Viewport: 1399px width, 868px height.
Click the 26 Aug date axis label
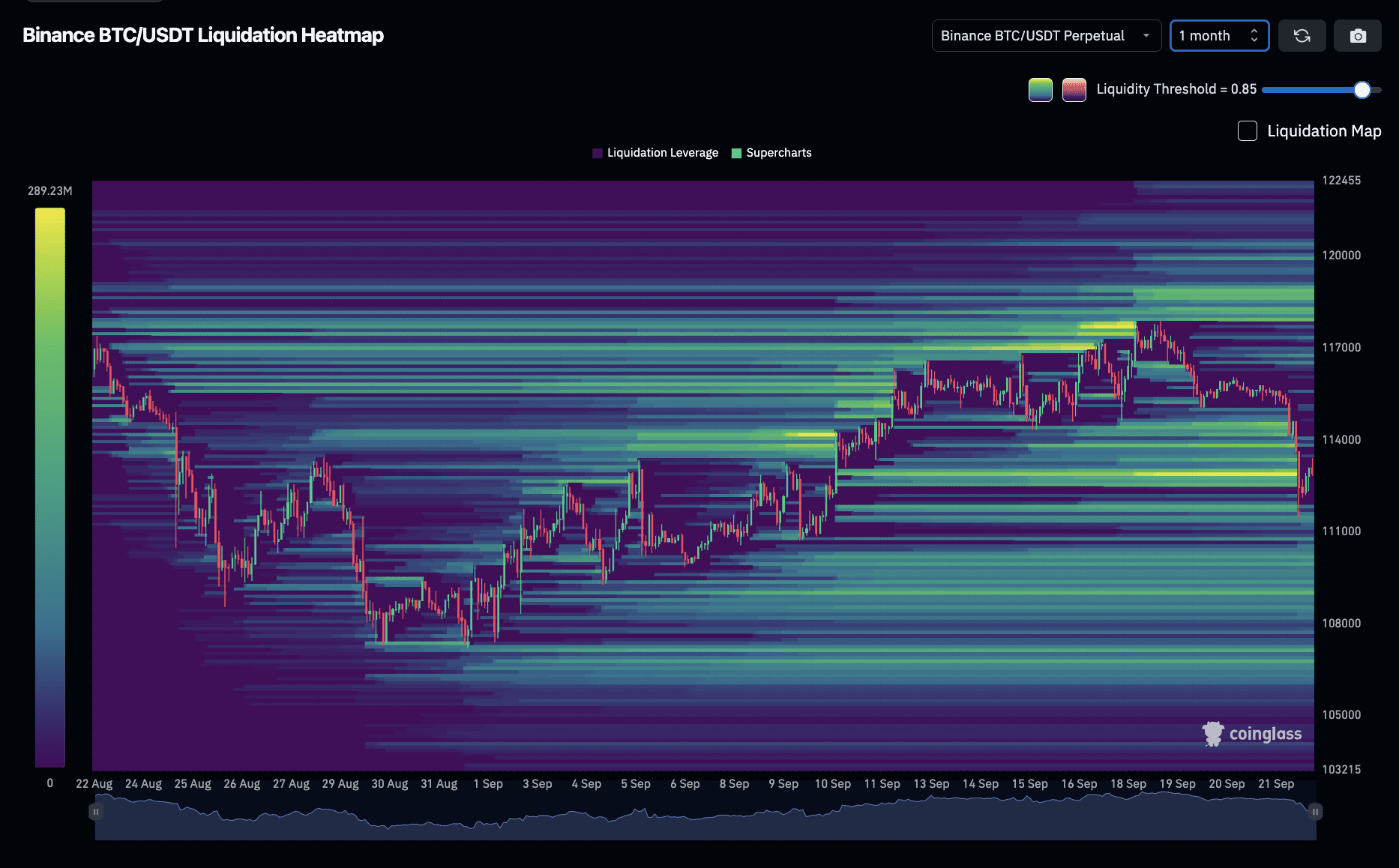pyautogui.click(x=242, y=784)
